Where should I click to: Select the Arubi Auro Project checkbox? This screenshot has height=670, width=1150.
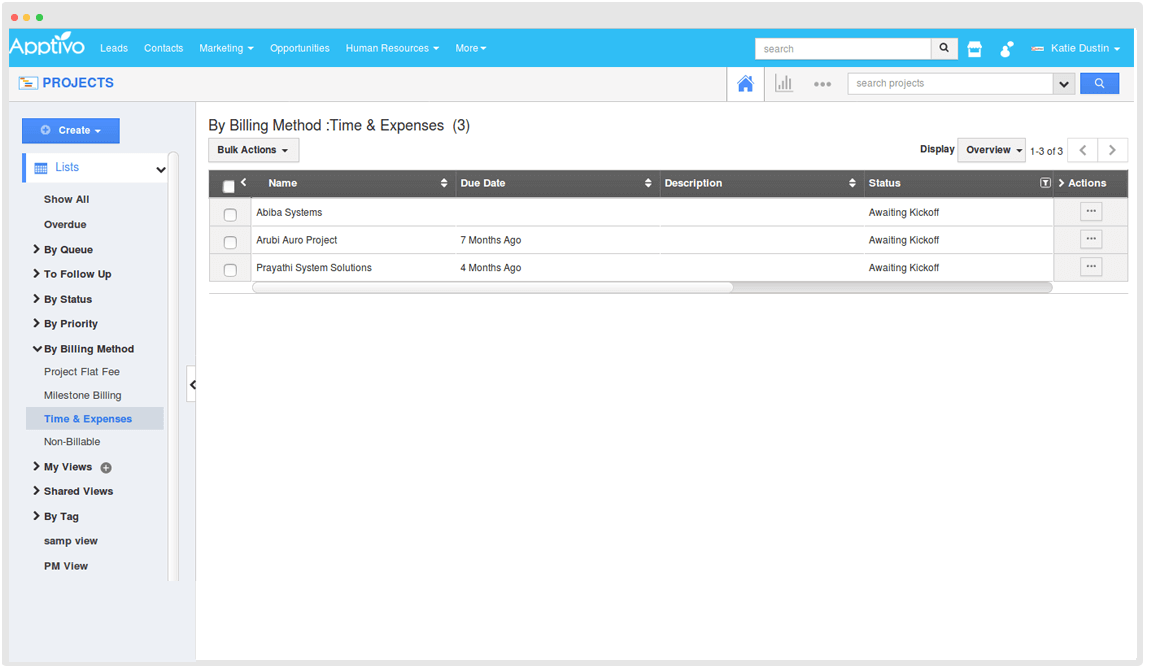tap(230, 242)
